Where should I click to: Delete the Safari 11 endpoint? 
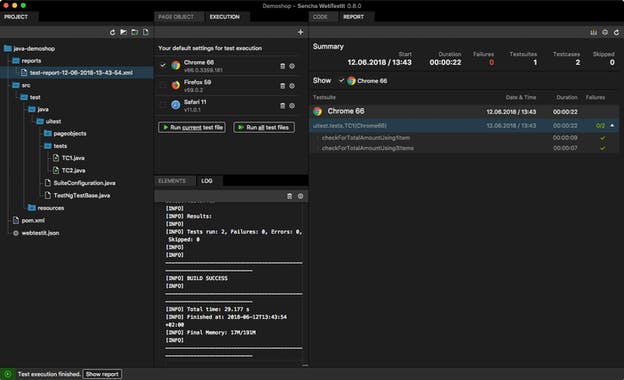point(283,105)
